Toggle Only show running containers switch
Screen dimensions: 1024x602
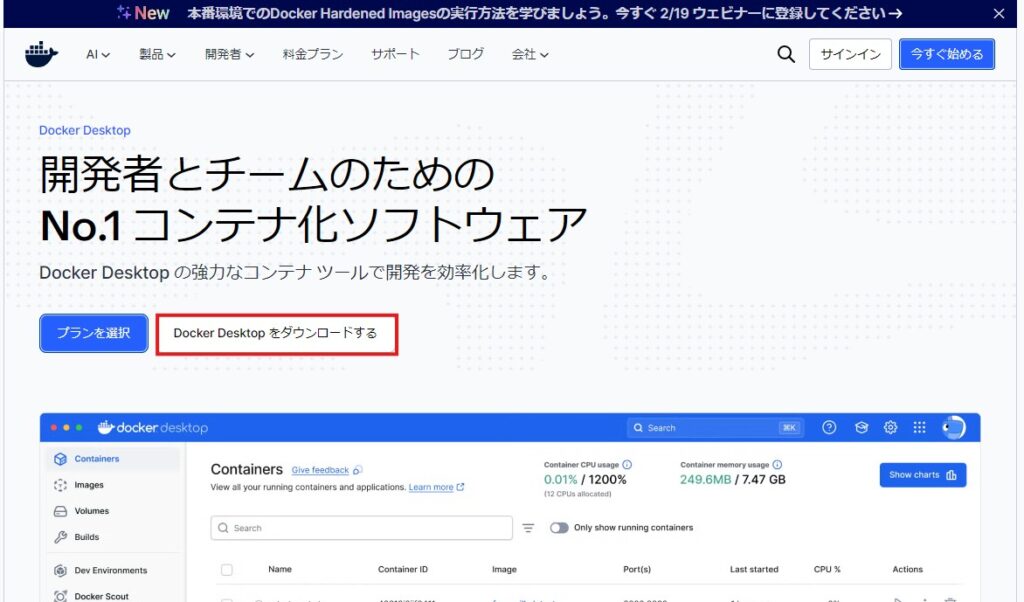559,528
